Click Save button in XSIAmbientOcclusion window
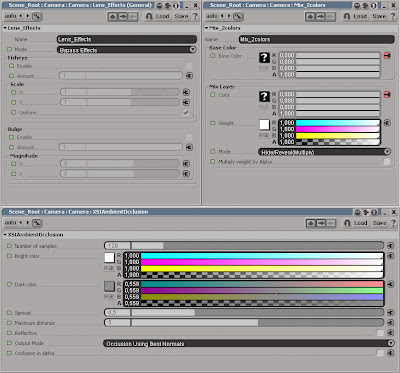The image size is (400, 373). pyautogui.click(x=379, y=223)
